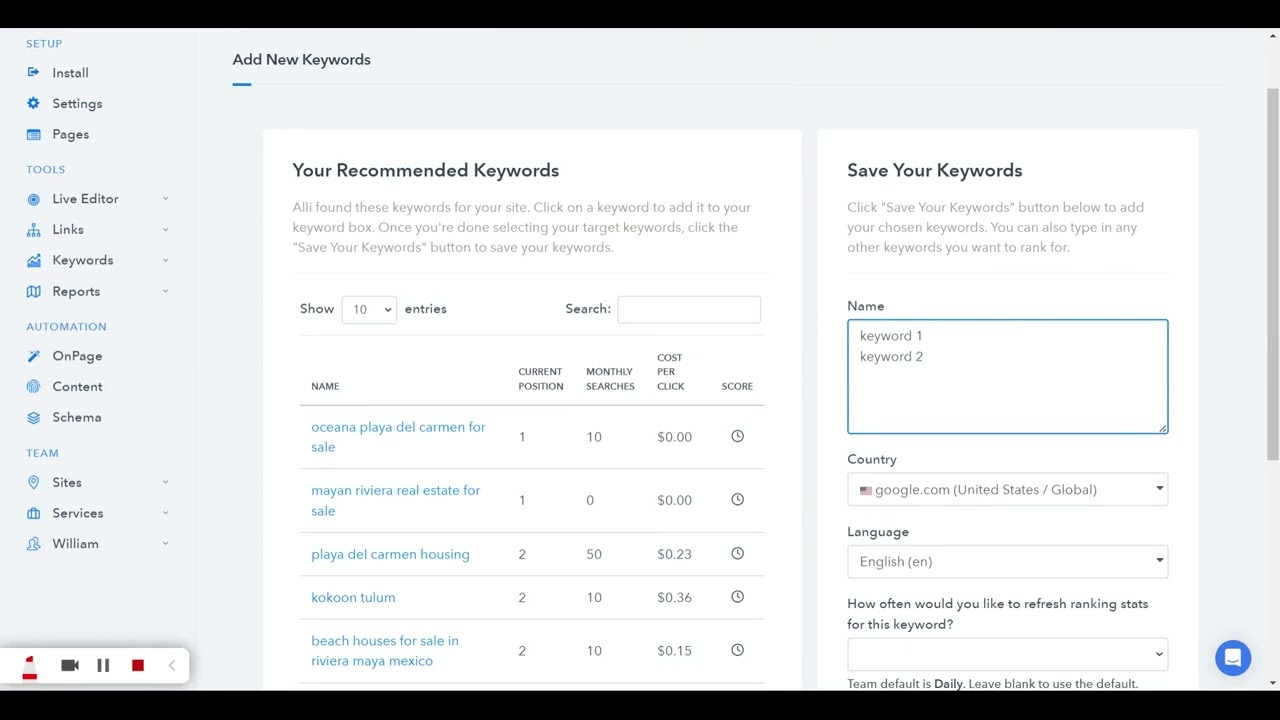Viewport: 1280px width, 720px height.
Task: Open the Show entries count dropdown
Action: pos(369,310)
